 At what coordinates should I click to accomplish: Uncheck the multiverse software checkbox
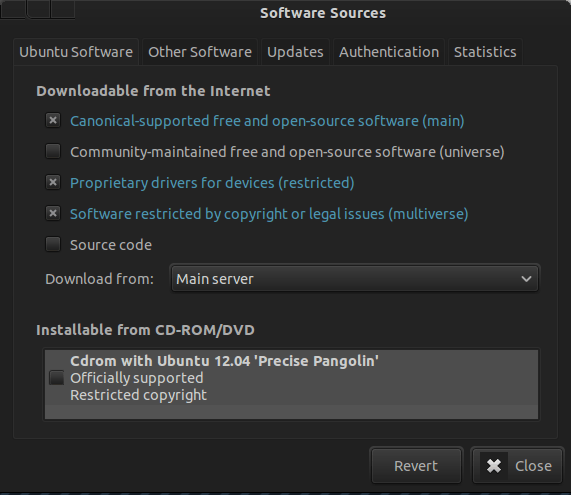click(x=53, y=213)
